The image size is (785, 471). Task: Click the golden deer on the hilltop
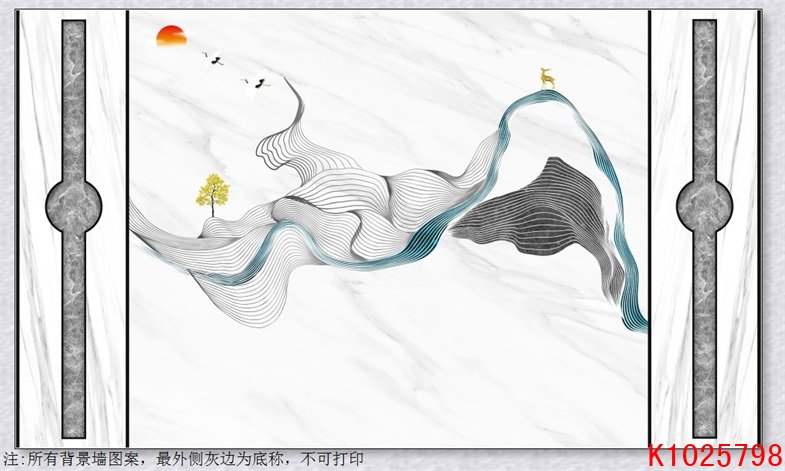547,79
